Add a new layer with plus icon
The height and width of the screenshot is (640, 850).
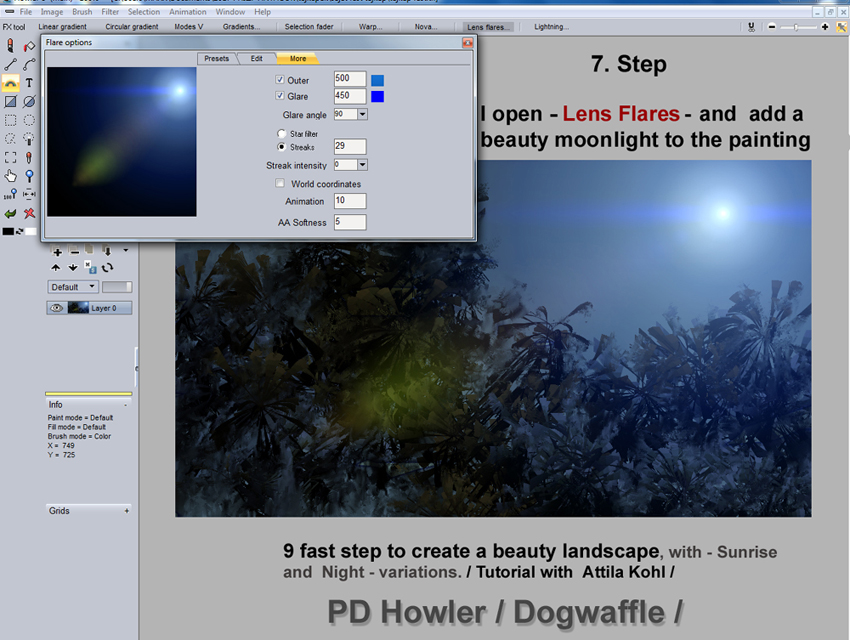point(57,252)
